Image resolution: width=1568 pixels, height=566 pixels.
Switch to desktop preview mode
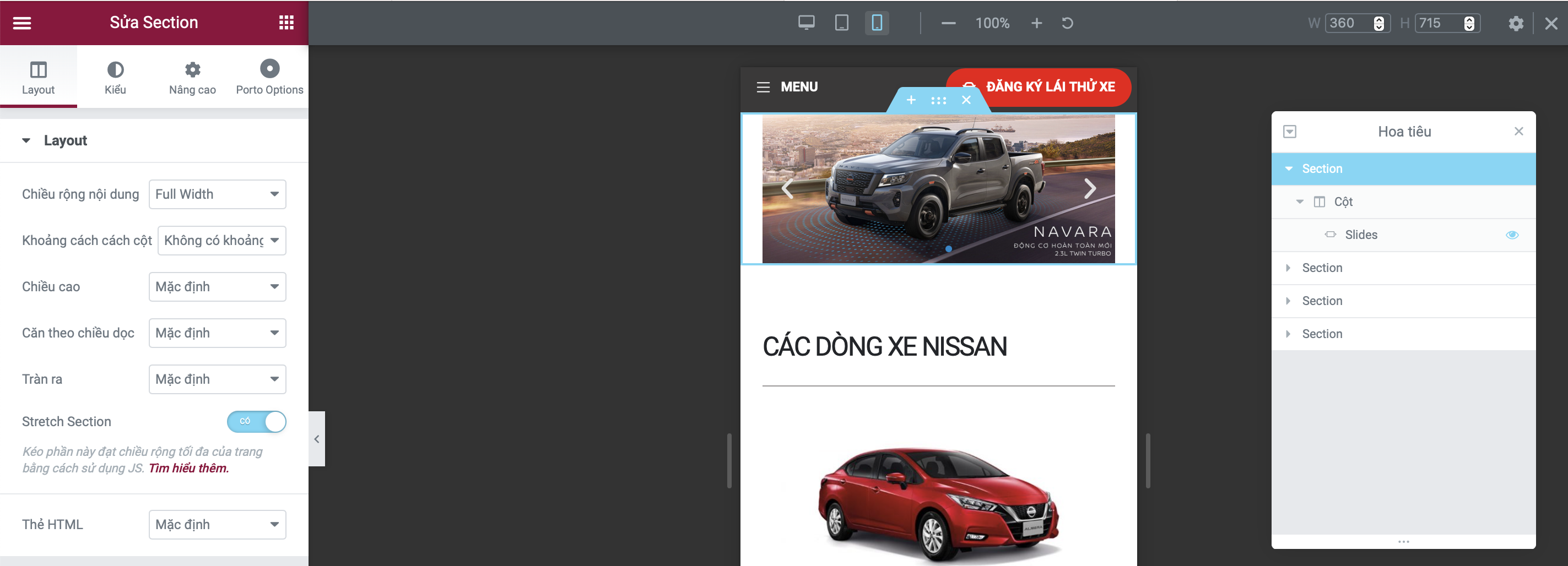[x=806, y=23]
